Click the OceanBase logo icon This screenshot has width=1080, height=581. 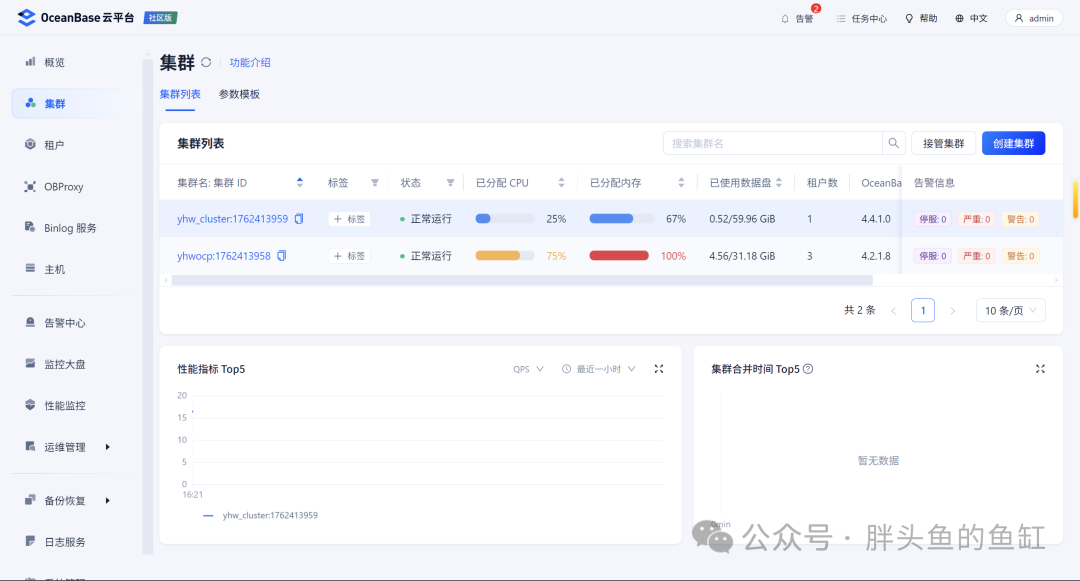[x=26, y=18]
